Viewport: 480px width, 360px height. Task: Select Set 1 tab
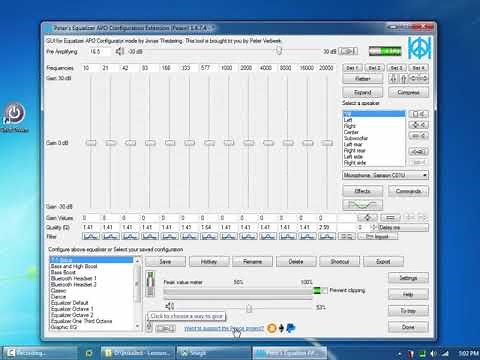tap(352, 68)
